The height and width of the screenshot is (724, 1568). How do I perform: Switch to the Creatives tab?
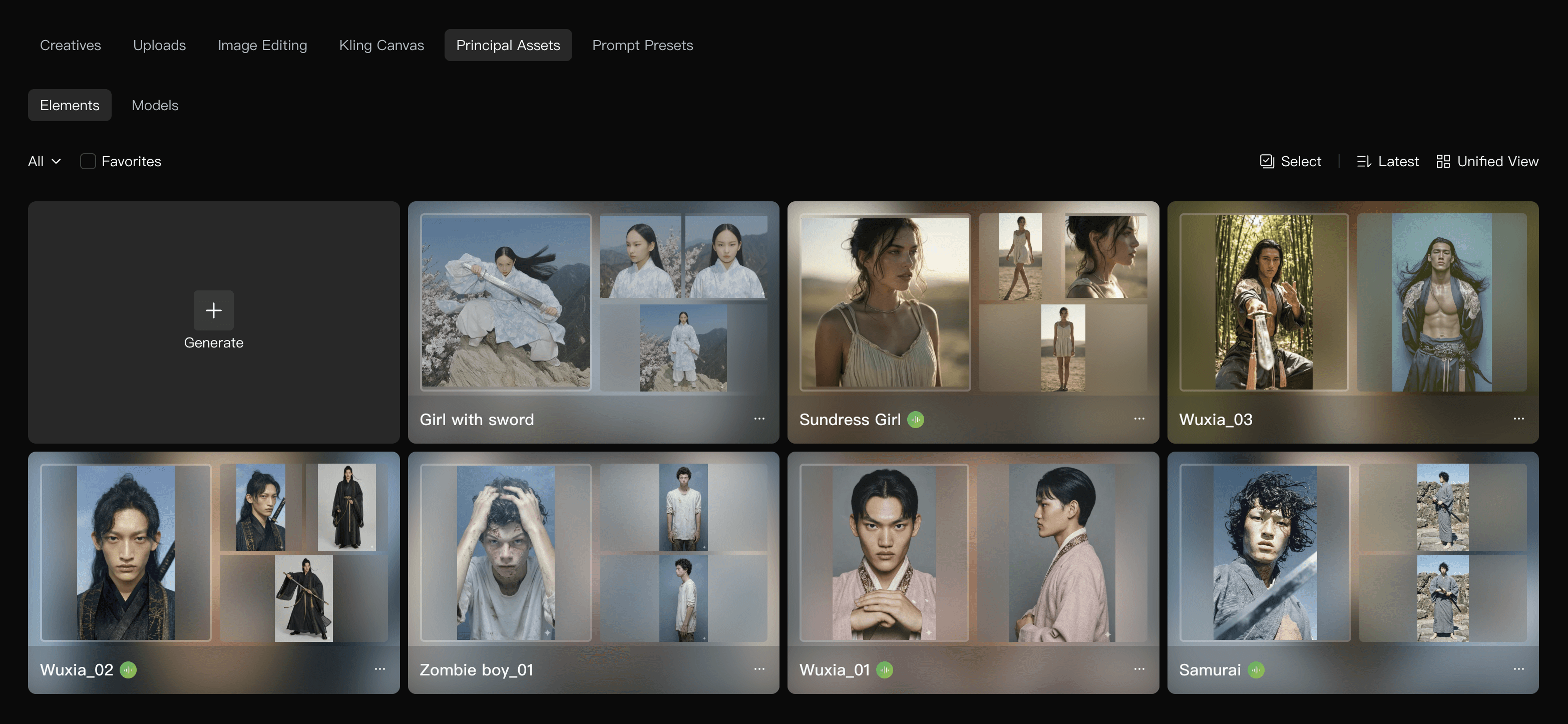point(71,45)
